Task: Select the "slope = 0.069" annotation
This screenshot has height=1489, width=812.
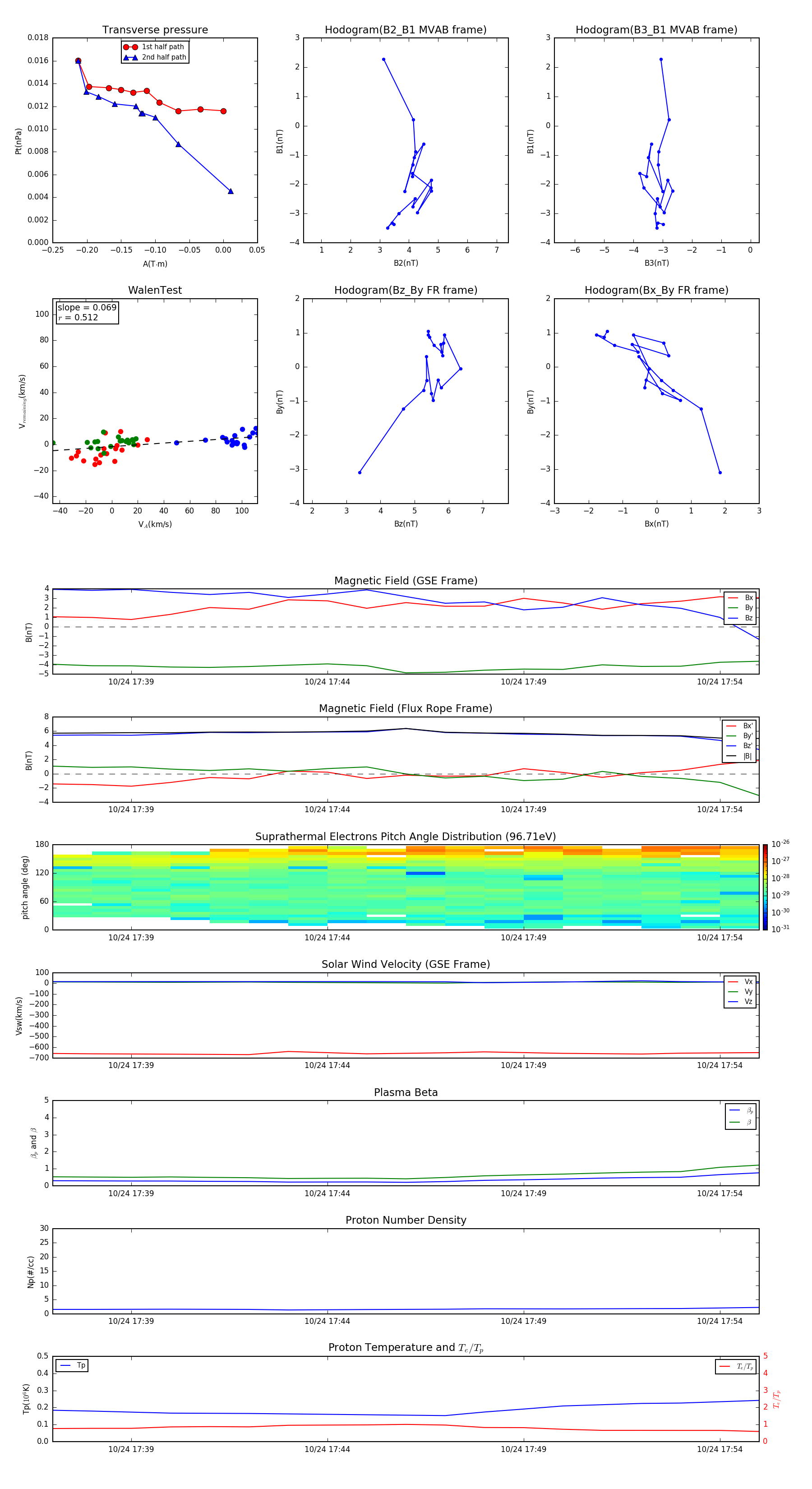Action: click(x=87, y=308)
